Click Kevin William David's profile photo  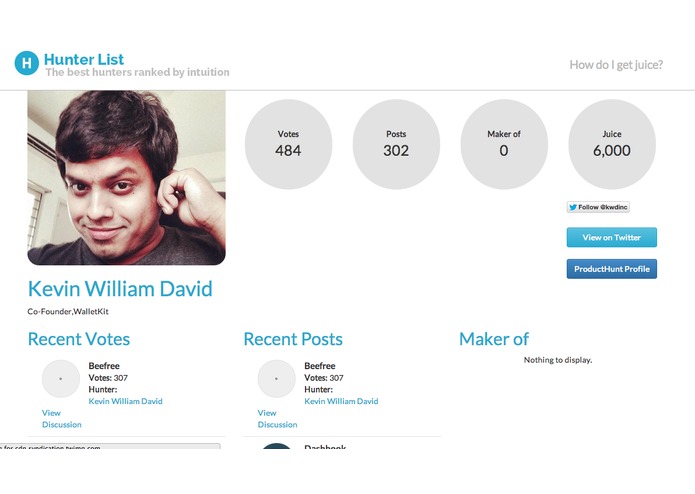[x=126, y=178]
